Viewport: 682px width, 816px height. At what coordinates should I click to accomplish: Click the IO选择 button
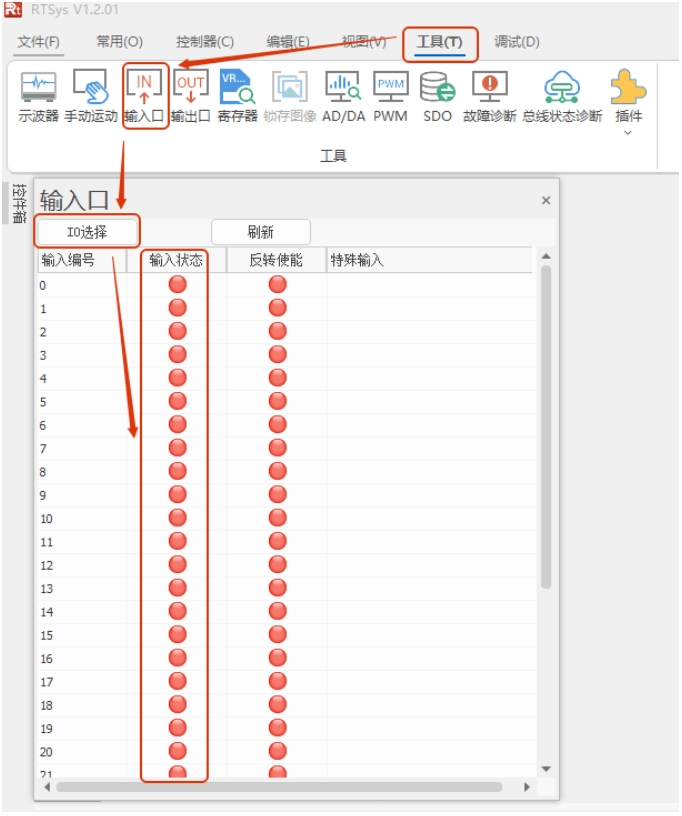point(87,232)
